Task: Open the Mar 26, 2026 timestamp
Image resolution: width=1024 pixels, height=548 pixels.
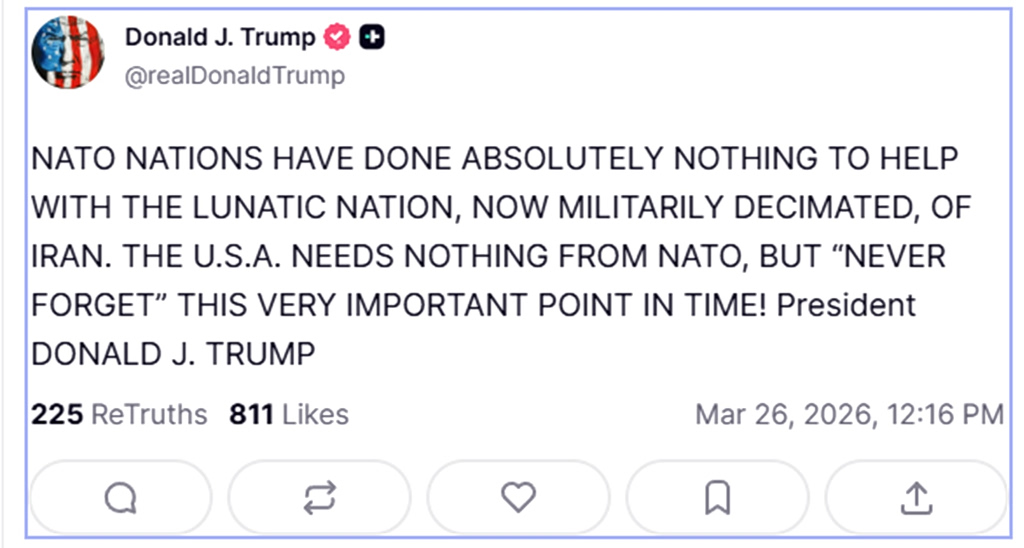Action: [x=849, y=414]
